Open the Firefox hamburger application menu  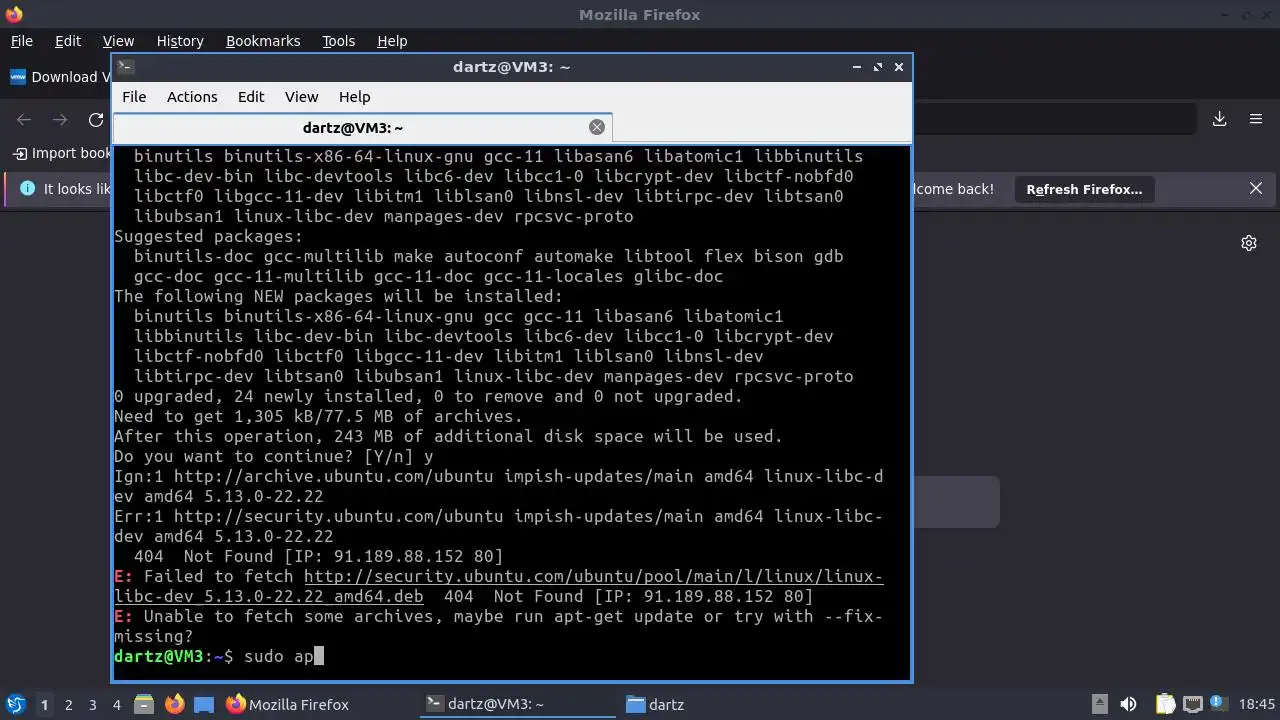coord(1256,119)
